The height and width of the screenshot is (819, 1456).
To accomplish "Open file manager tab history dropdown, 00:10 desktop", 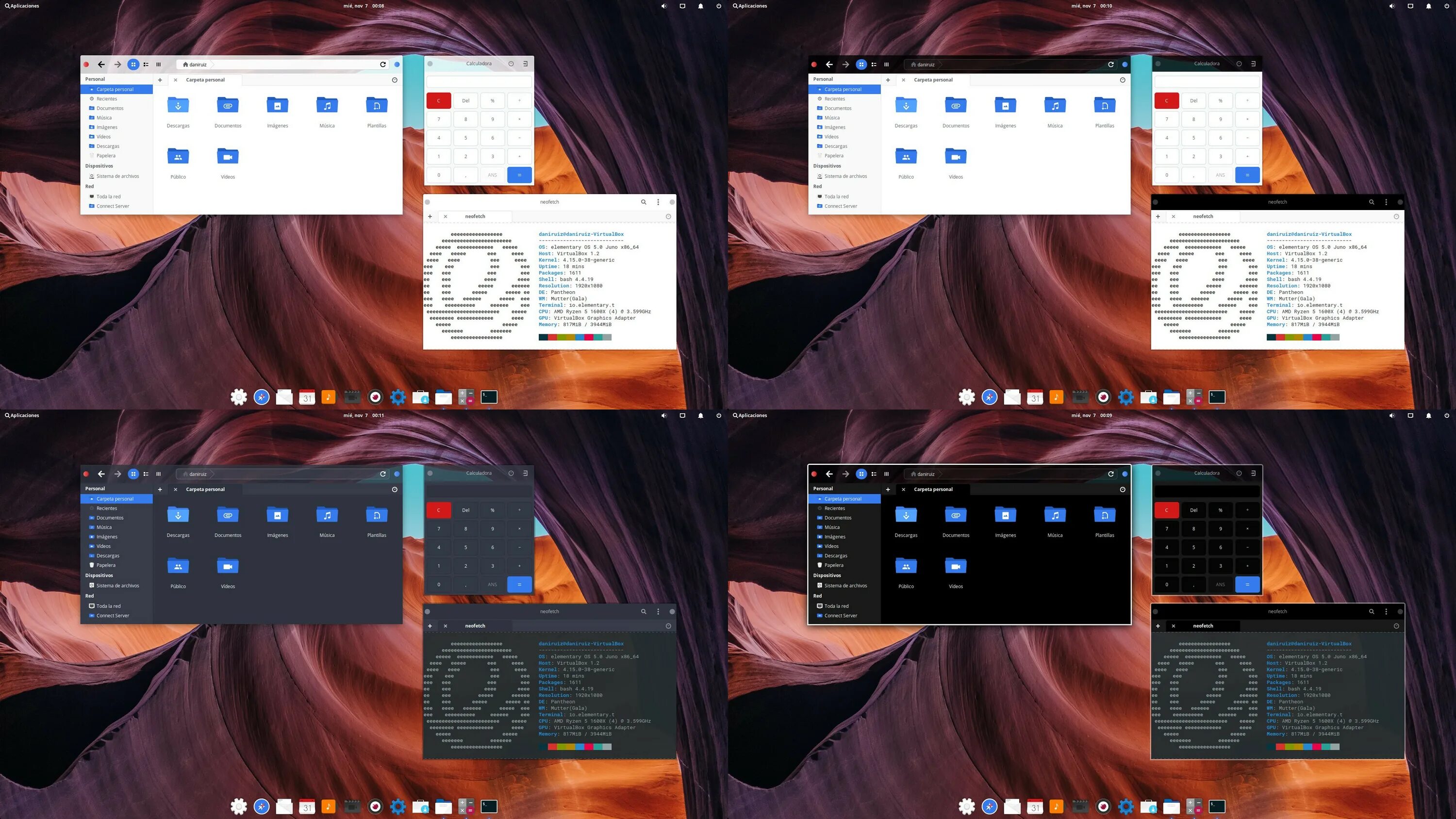I will pyautogui.click(x=1122, y=80).
